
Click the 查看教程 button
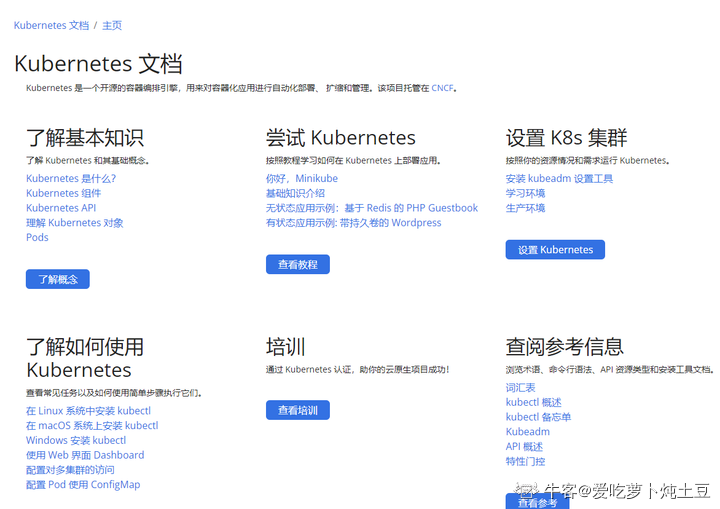click(298, 264)
